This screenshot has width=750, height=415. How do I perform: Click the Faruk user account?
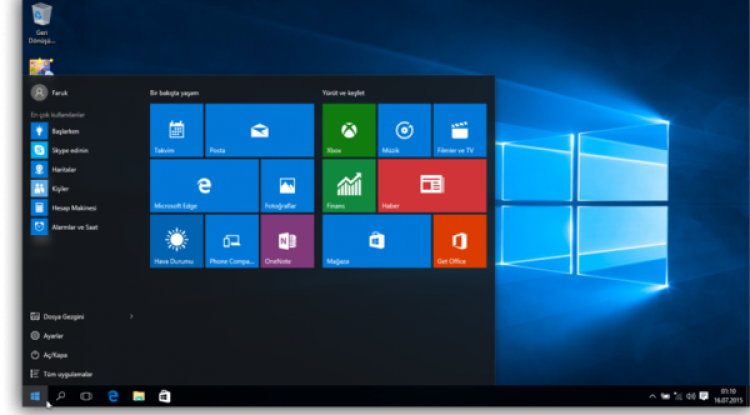(50, 92)
